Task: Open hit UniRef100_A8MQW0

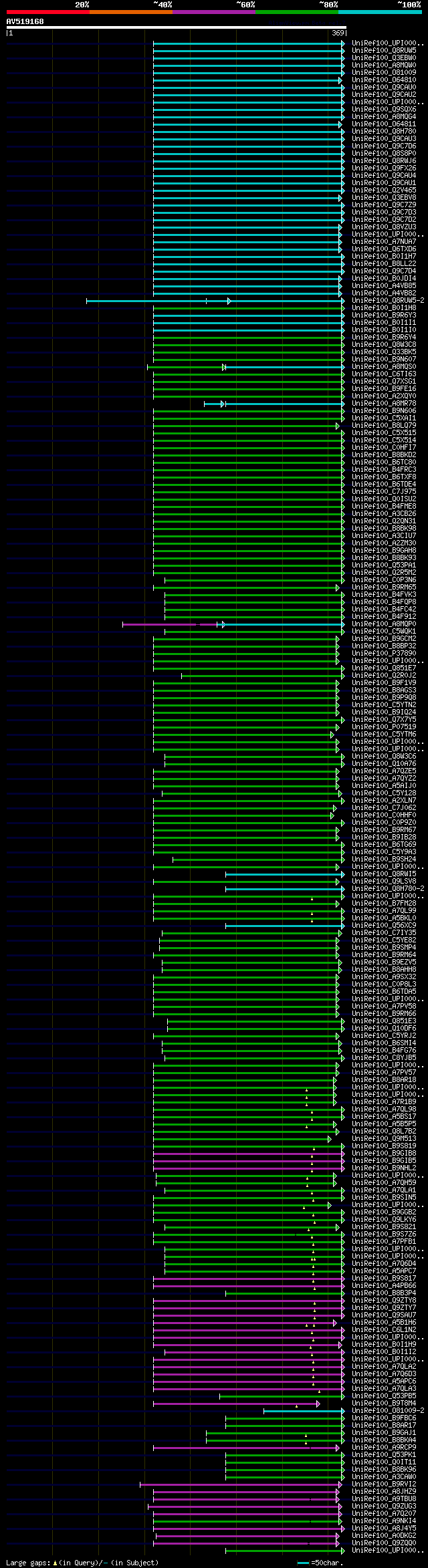Action: point(384,65)
